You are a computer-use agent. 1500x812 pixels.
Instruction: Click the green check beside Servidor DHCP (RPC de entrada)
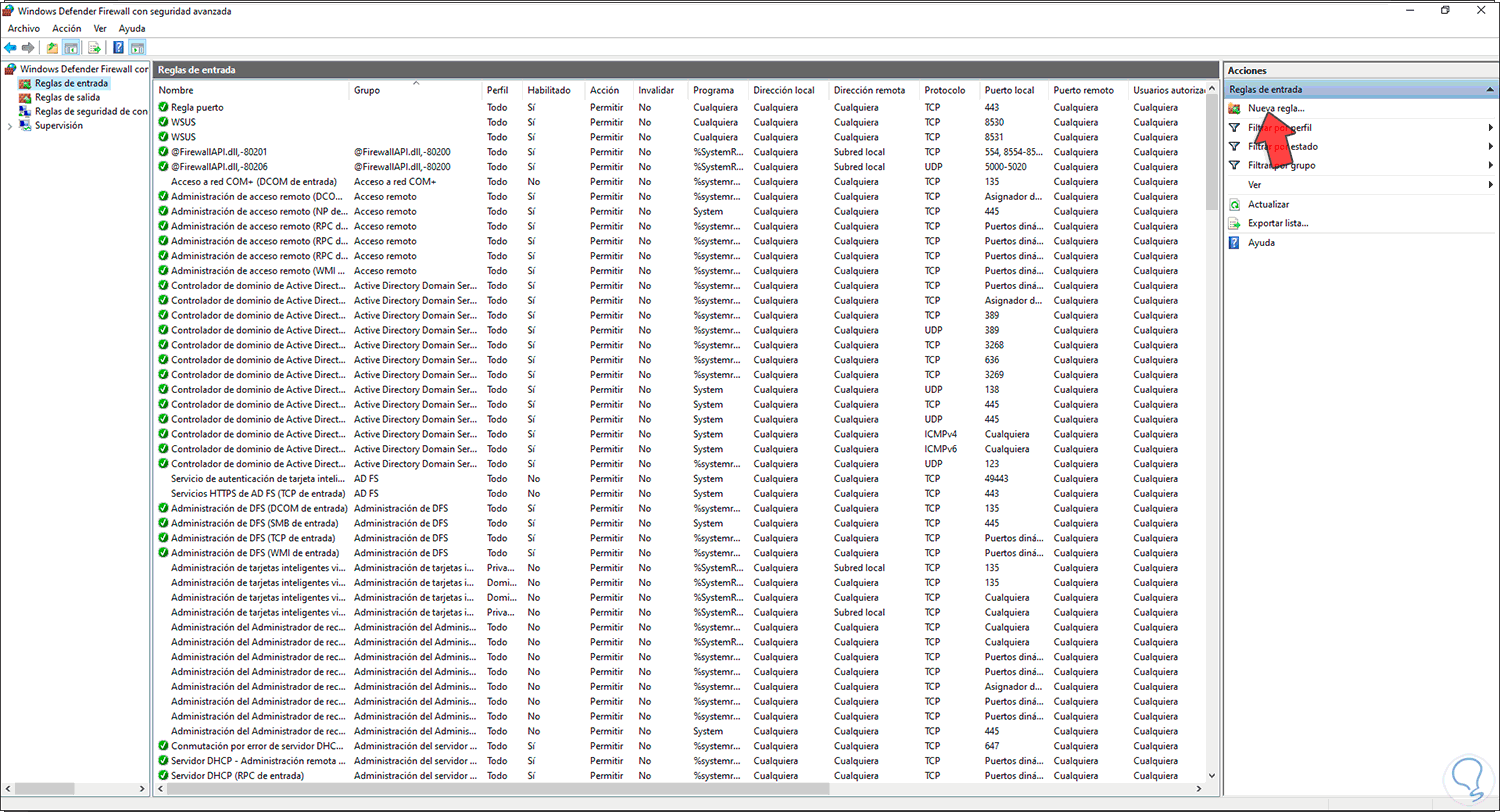tap(163, 776)
